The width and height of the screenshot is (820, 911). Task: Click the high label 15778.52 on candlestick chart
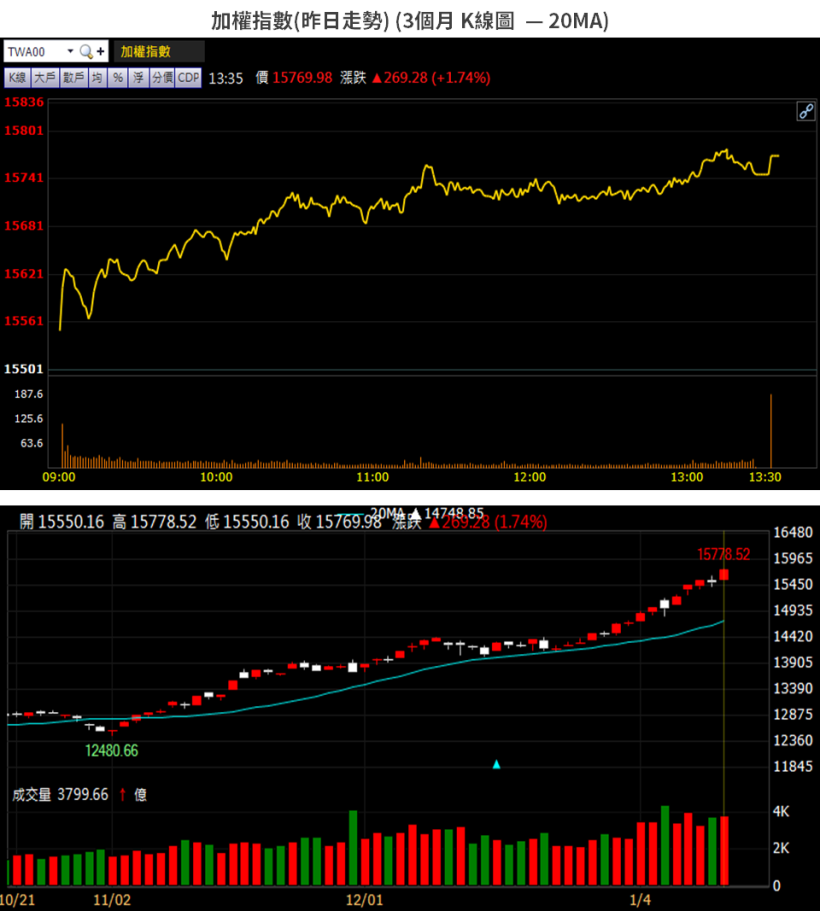pyautogui.click(x=724, y=554)
